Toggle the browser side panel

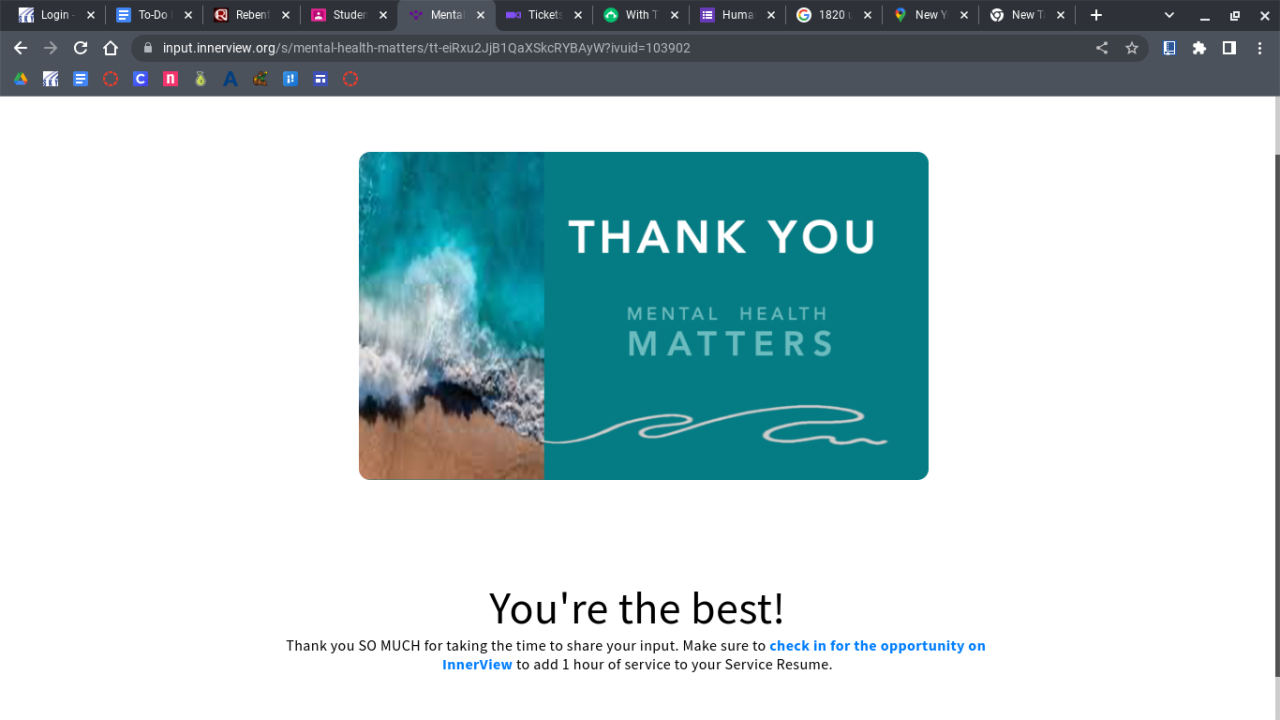[1229, 48]
